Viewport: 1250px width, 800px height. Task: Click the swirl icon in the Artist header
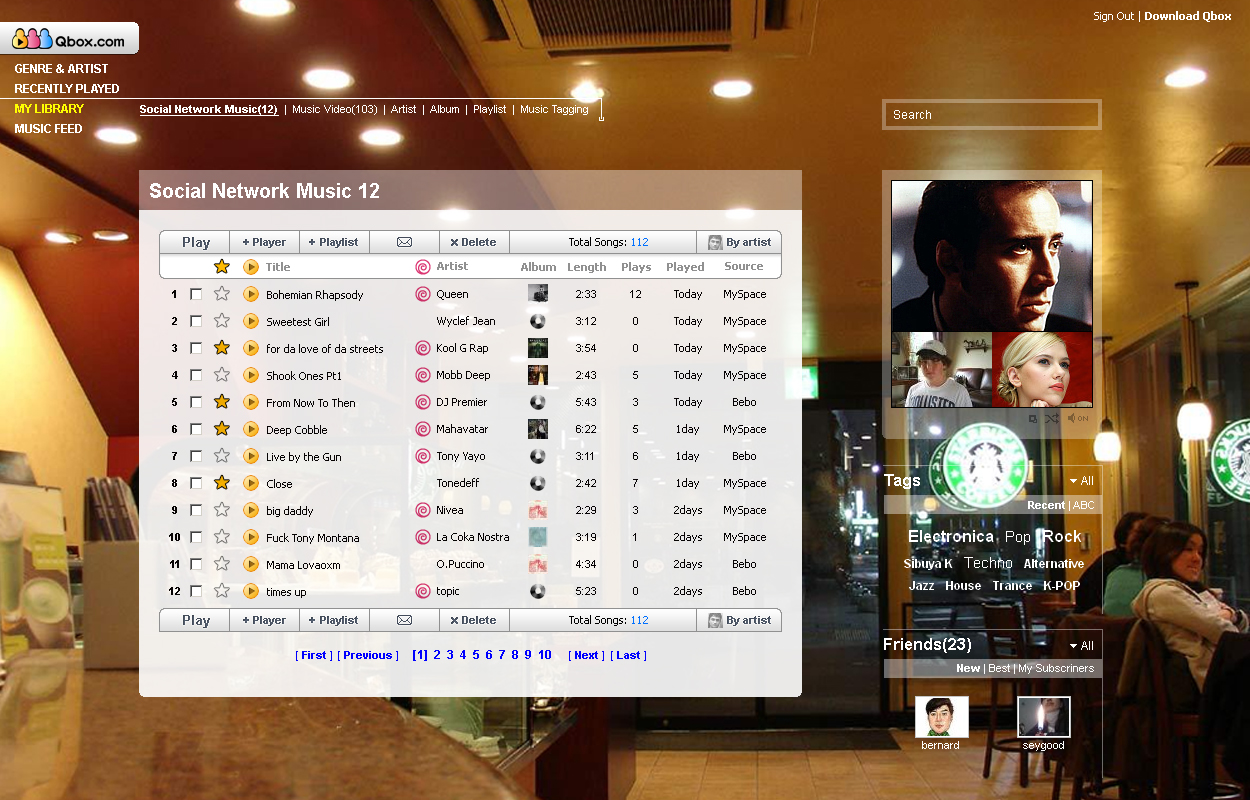click(x=423, y=266)
